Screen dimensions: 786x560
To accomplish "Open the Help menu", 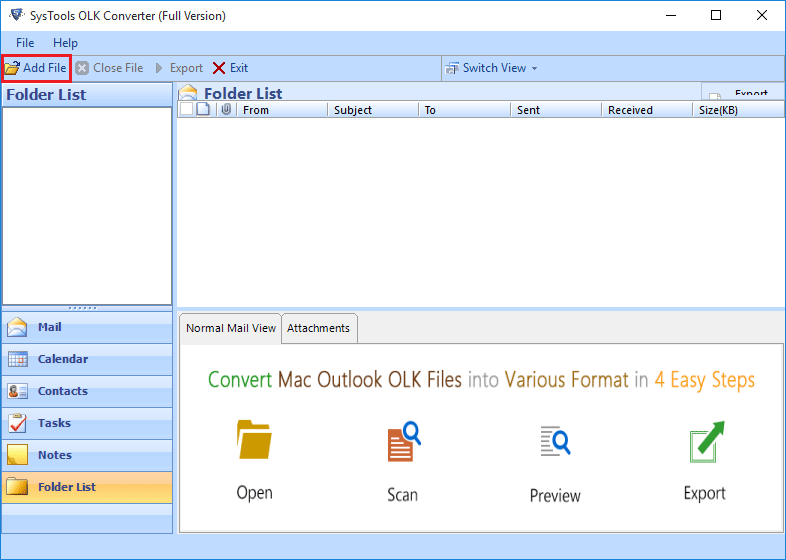I will [65, 43].
